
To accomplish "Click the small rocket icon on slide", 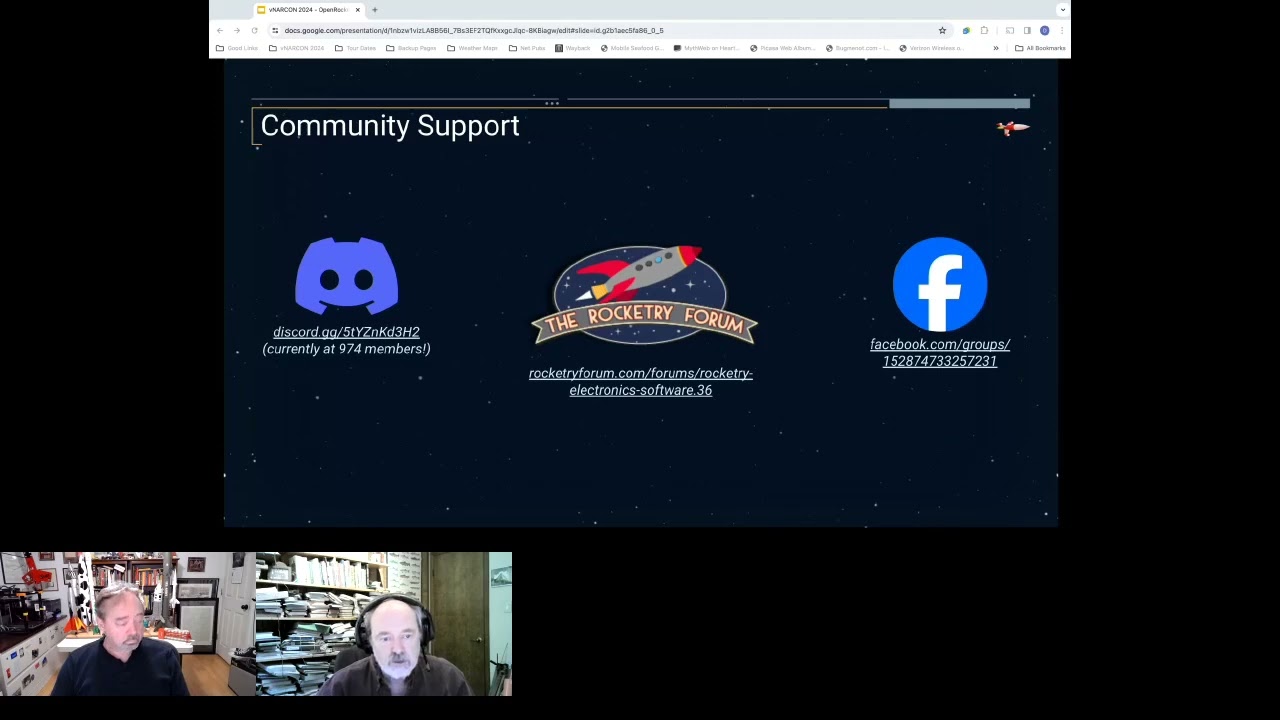I will pyautogui.click(x=1012, y=127).
